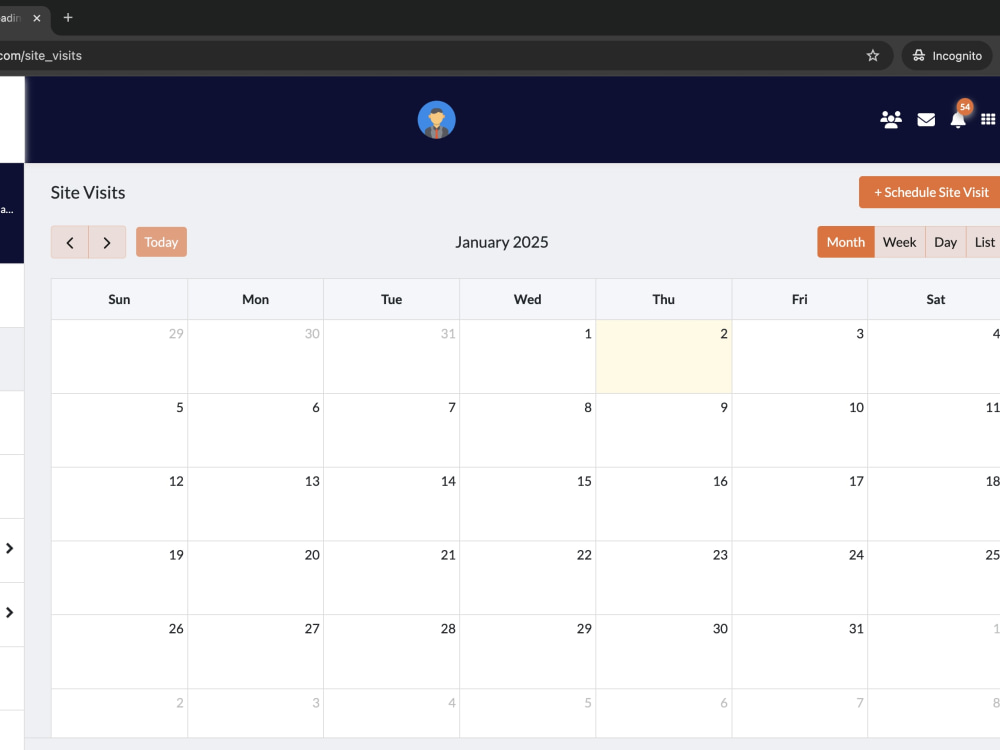Select January 17 cell

[799, 504]
